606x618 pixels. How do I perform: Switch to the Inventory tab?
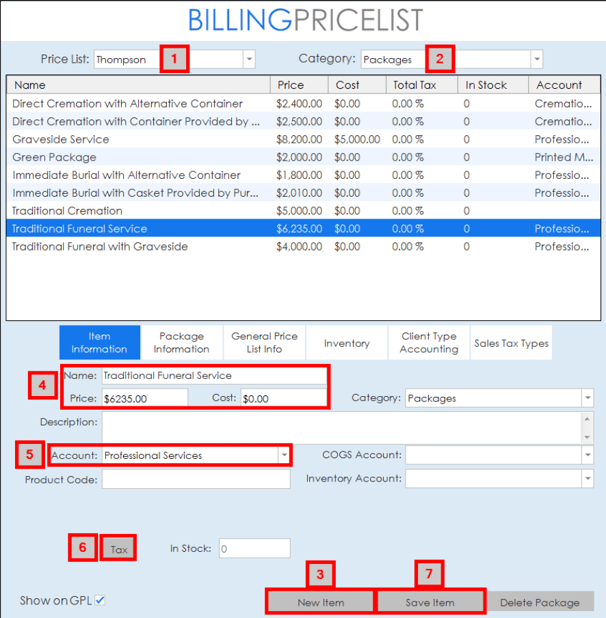click(x=346, y=343)
